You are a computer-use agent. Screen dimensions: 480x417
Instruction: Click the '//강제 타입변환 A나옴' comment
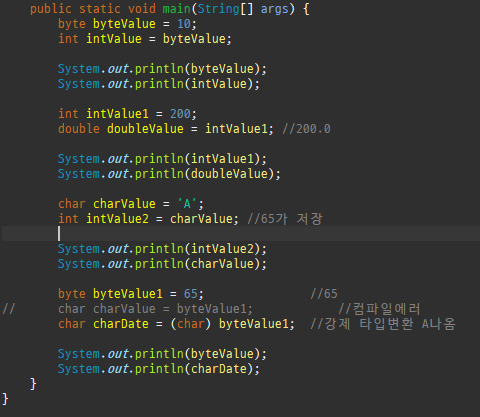pyautogui.click(x=383, y=324)
